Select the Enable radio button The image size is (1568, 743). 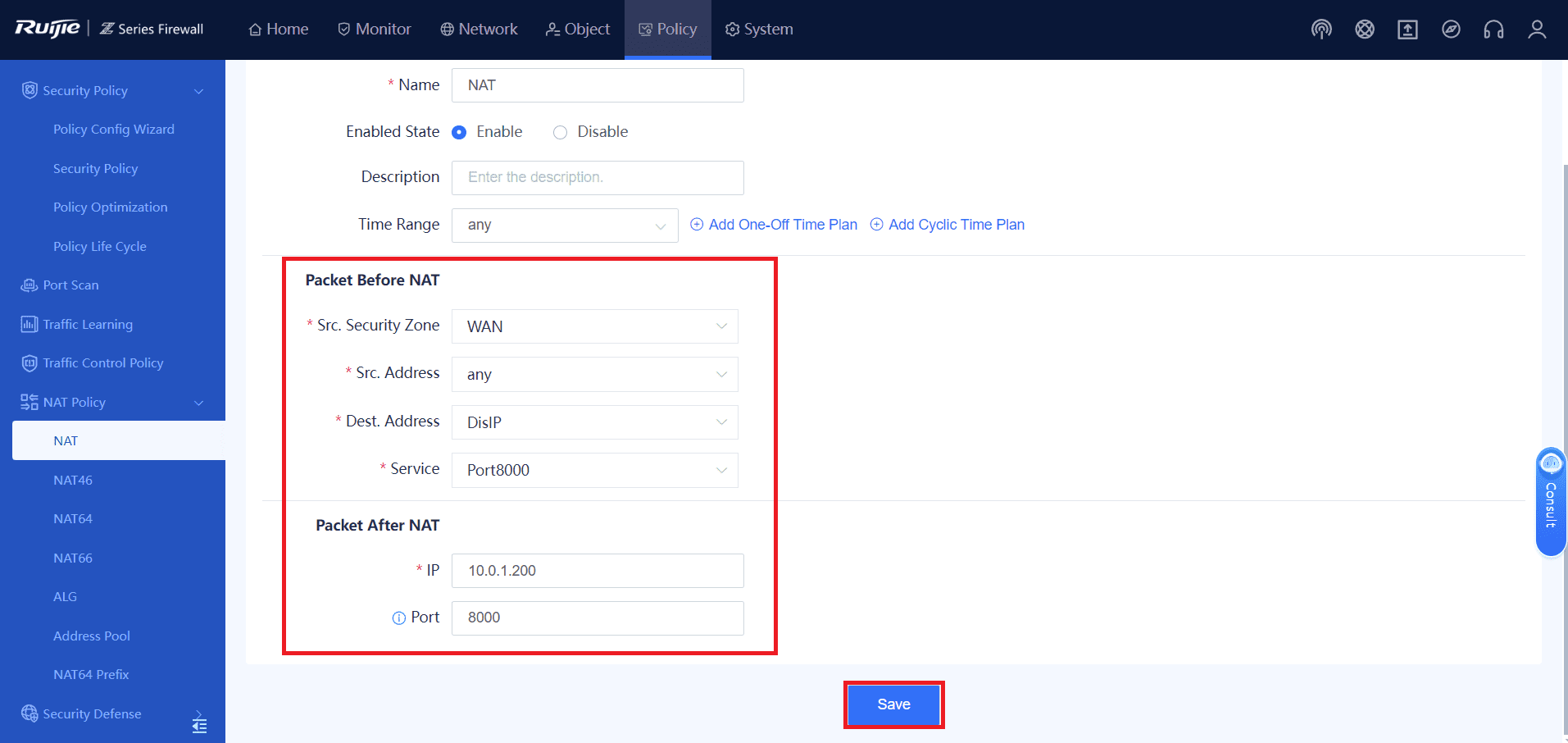(459, 132)
